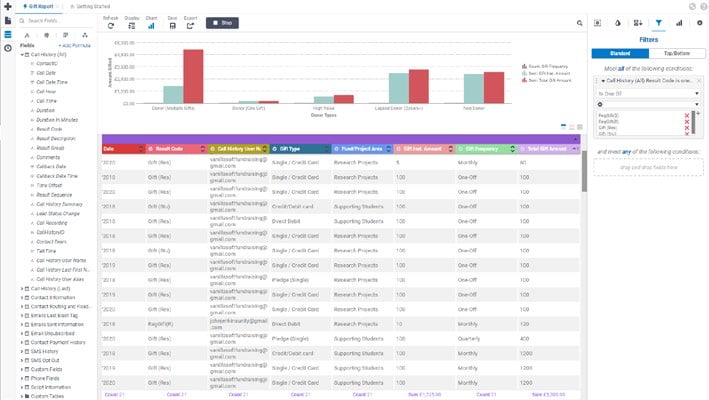Switch to the Getting Started tab
Image resolution: width=709 pixels, height=400 pixels.
click(x=90, y=6)
